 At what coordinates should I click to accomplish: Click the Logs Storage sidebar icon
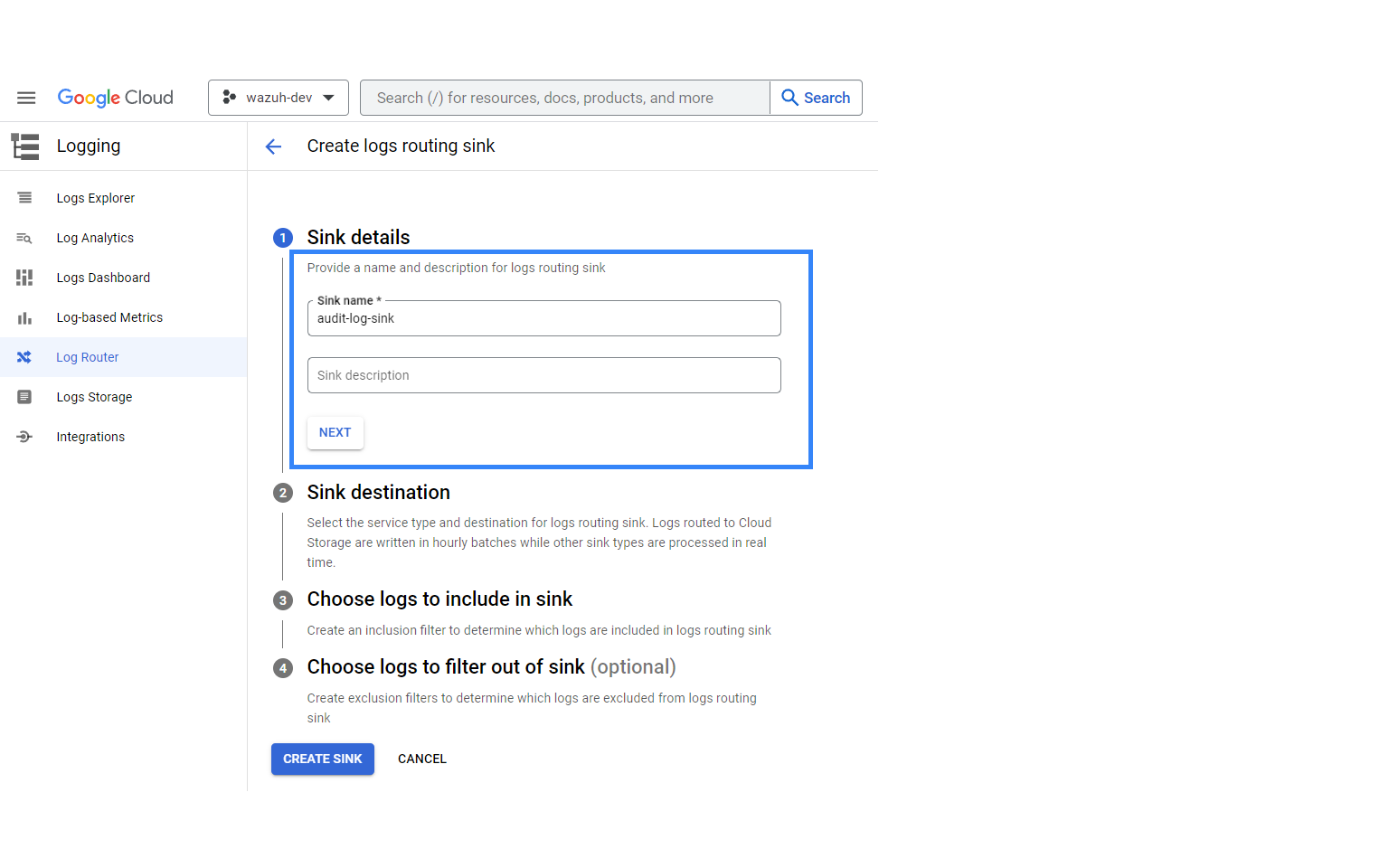[24, 397]
